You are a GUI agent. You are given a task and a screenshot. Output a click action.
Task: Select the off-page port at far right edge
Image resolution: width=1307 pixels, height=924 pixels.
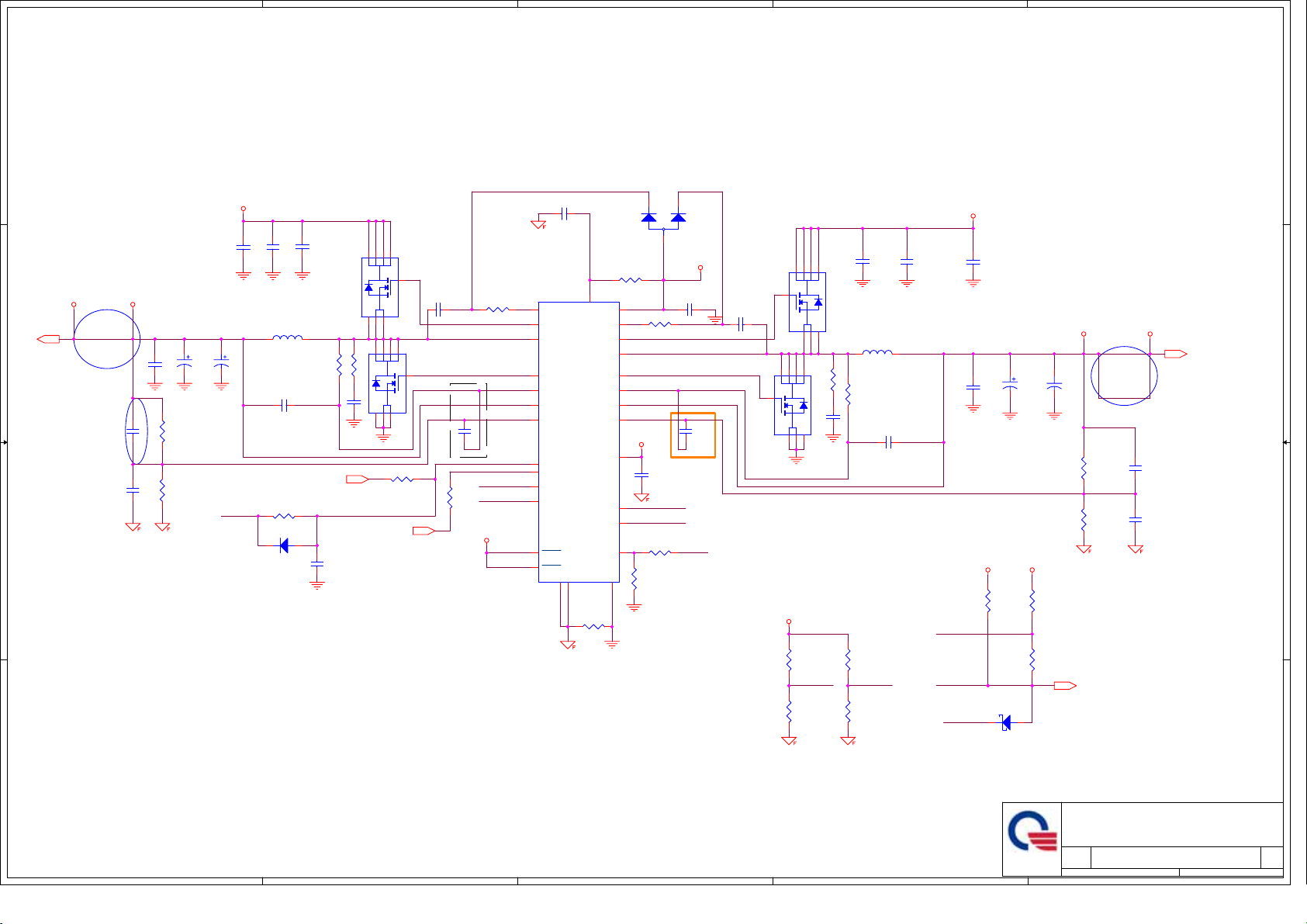pos(1176,354)
